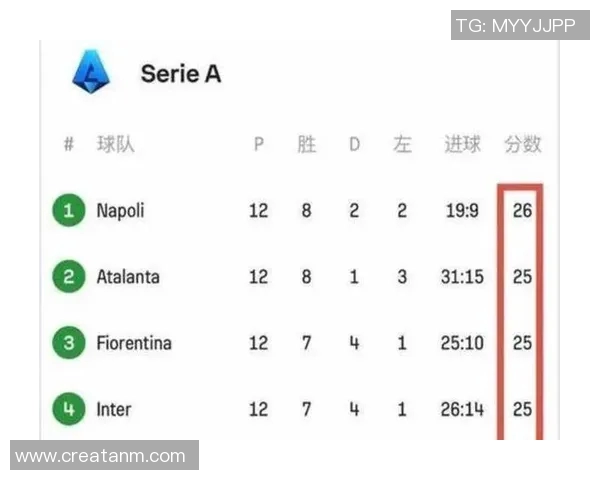Select the rank 3 green badge
This screenshot has width=600, height=480.
click(68, 343)
